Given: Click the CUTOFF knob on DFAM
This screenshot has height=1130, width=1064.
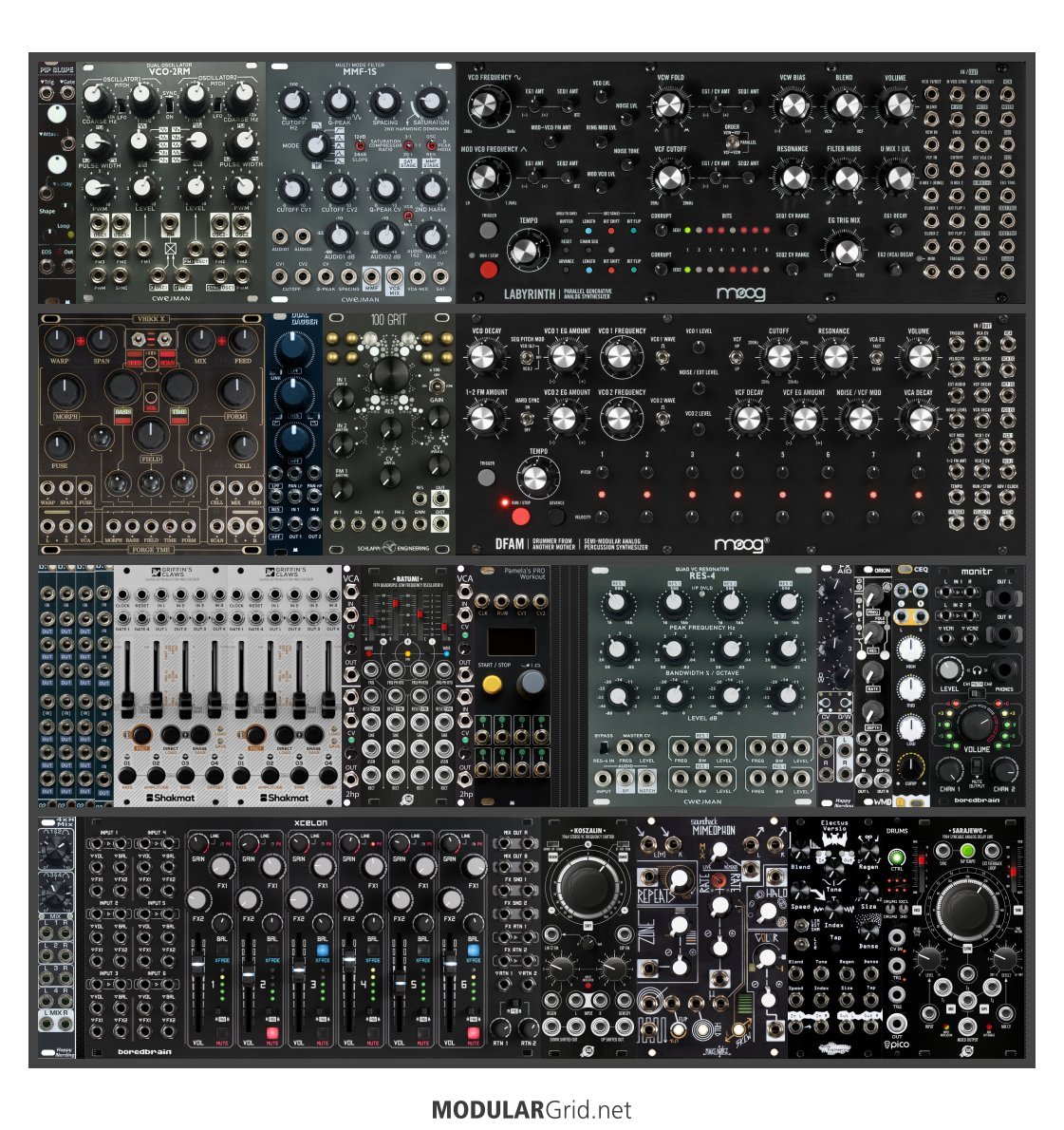Looking at the screenshot, I should (x=779, y=357).
